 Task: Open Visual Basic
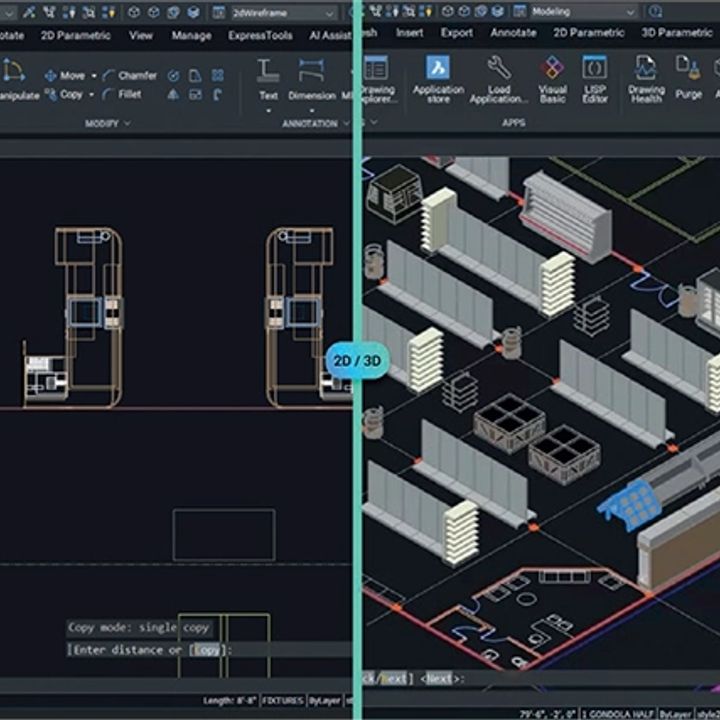pos(552,79)
